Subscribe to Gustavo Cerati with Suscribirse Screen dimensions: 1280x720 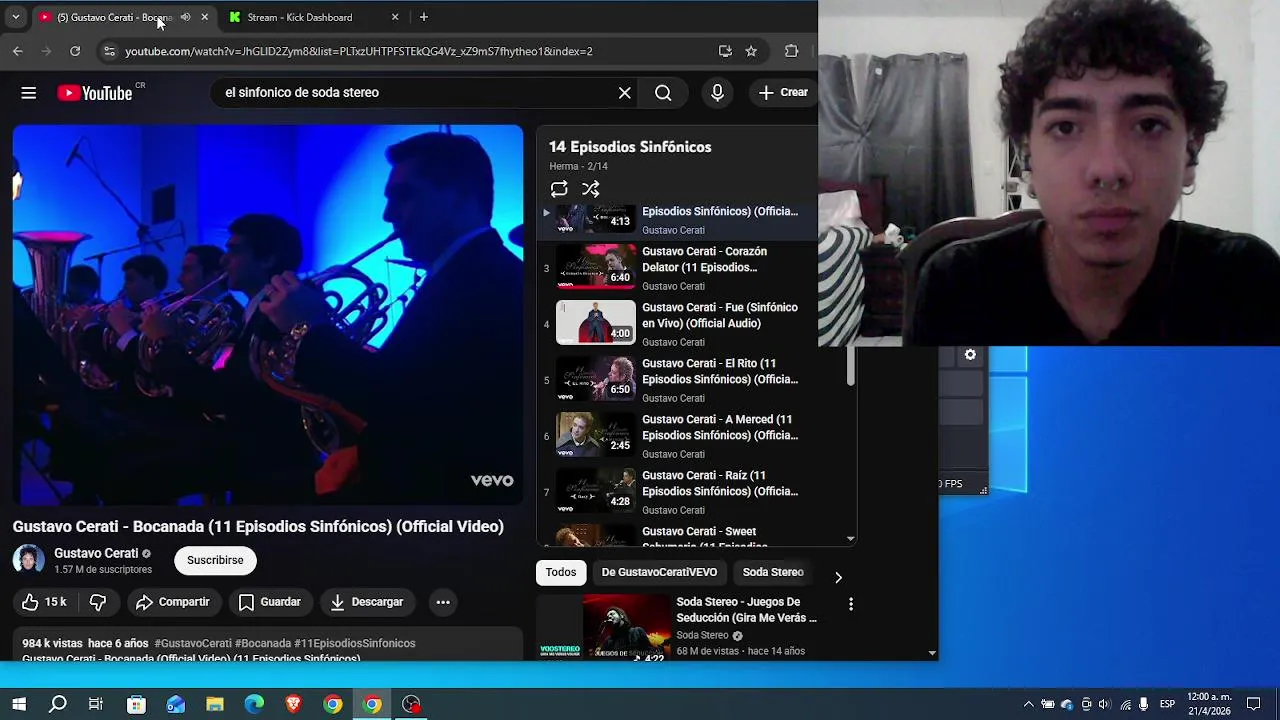[215, 560]
